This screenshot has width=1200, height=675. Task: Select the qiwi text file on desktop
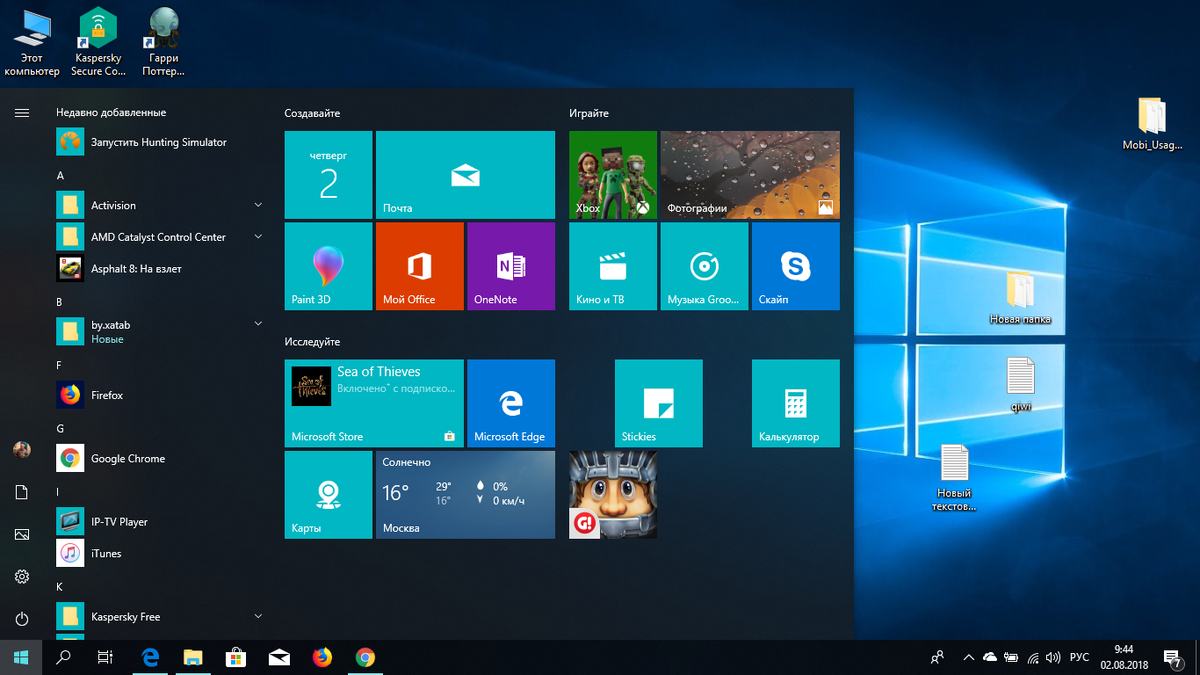pos(1020,385)
